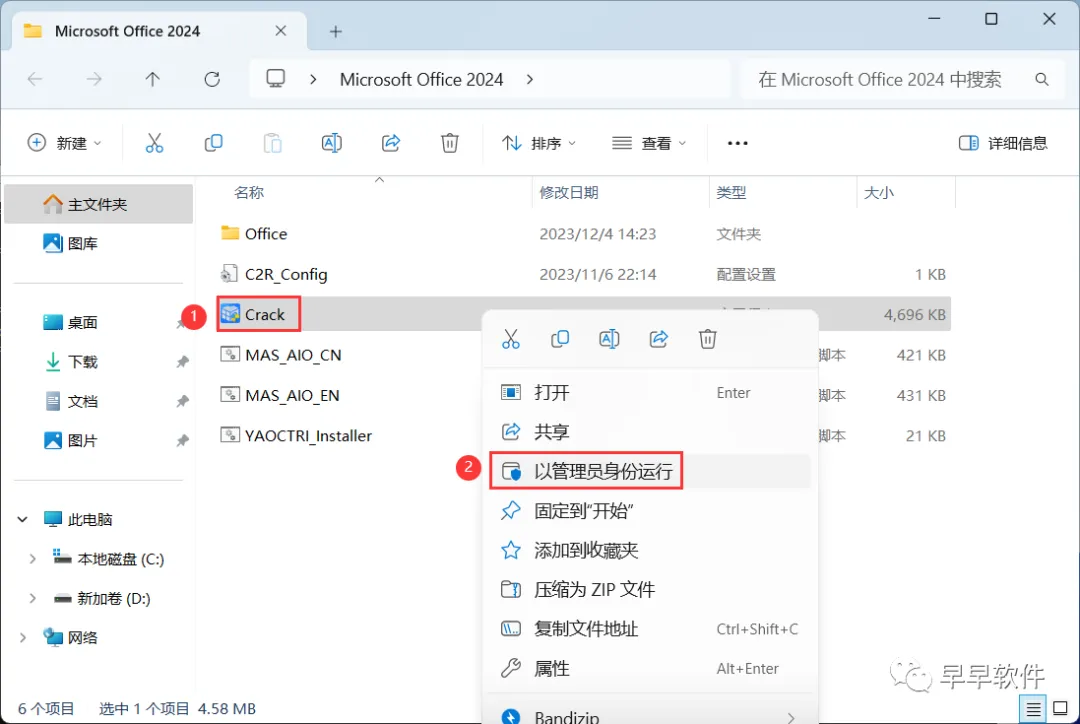Click the Share icon in the context menu
Viewport: 1080px width, 724px height.
[x=658, y=339]
